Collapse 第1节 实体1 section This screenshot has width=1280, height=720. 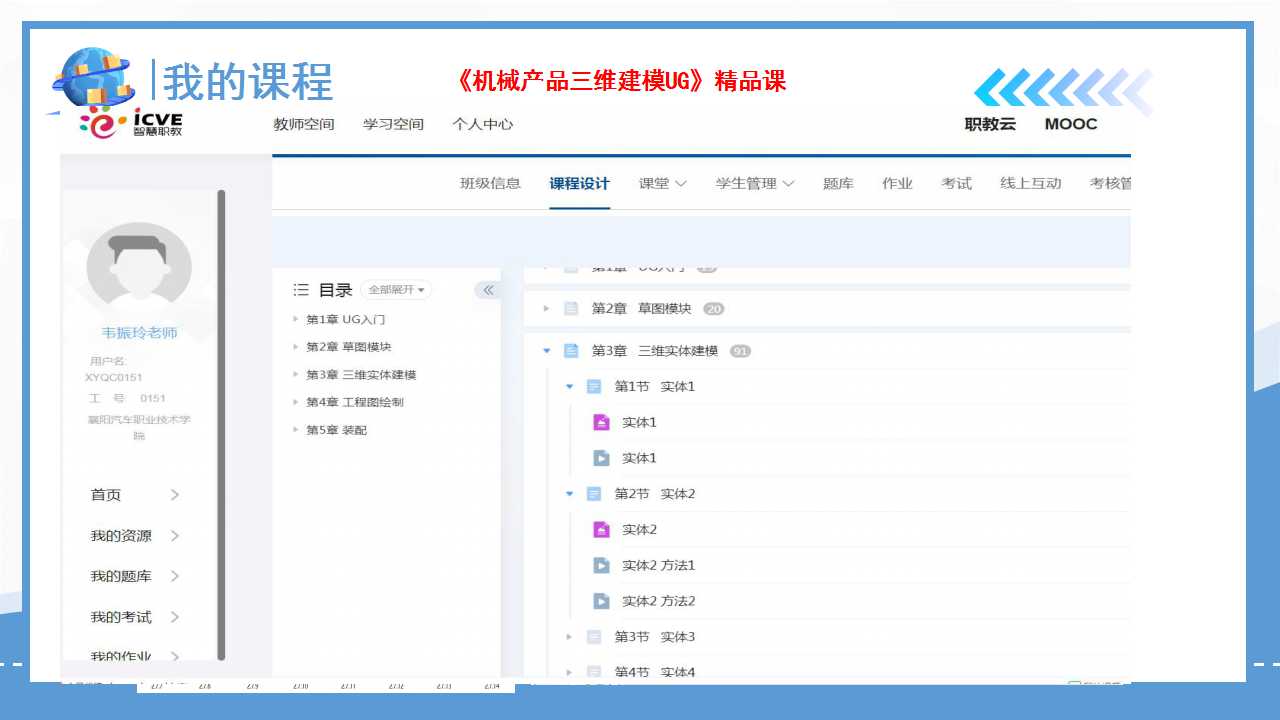(x=569, y=386)
